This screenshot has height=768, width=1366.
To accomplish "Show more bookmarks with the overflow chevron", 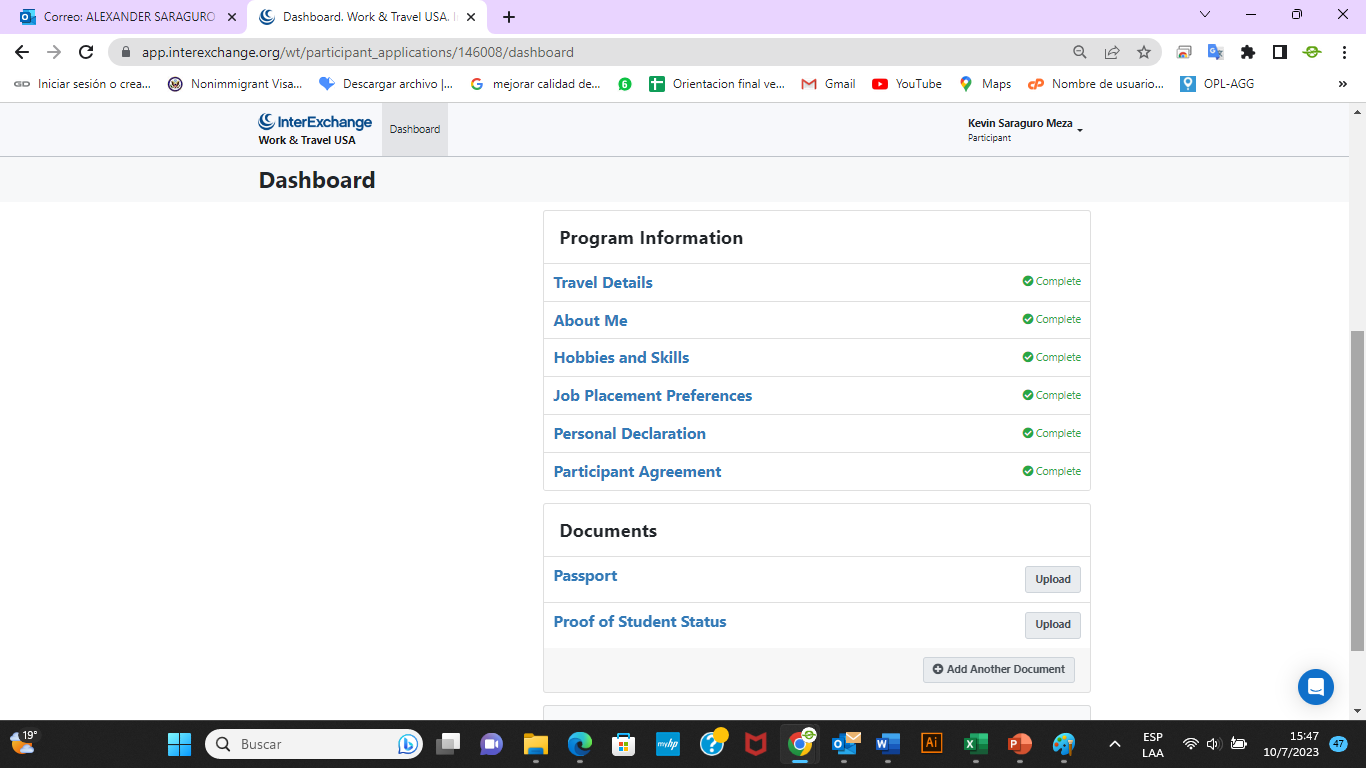I will (1342, 84).
